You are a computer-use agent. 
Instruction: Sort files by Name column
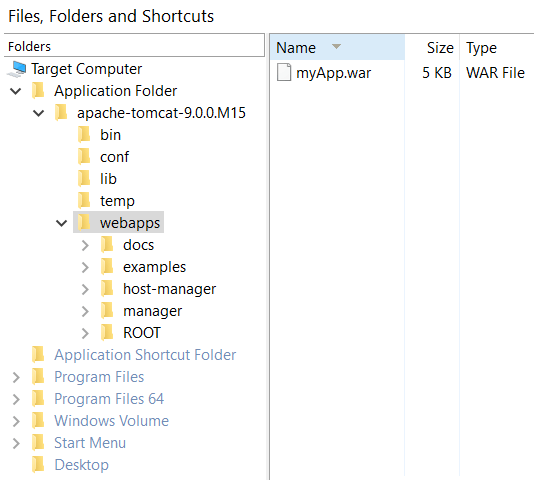tap(337, 47)
